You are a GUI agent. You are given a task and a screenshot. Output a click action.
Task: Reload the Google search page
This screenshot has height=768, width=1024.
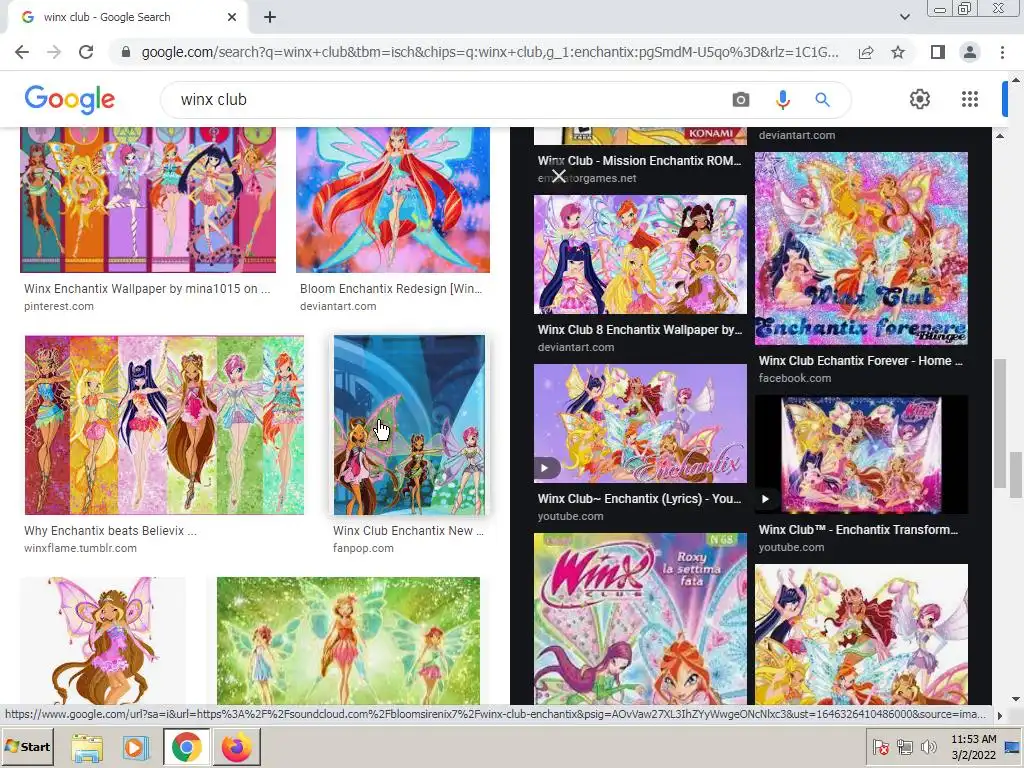[x=86, y=52]
